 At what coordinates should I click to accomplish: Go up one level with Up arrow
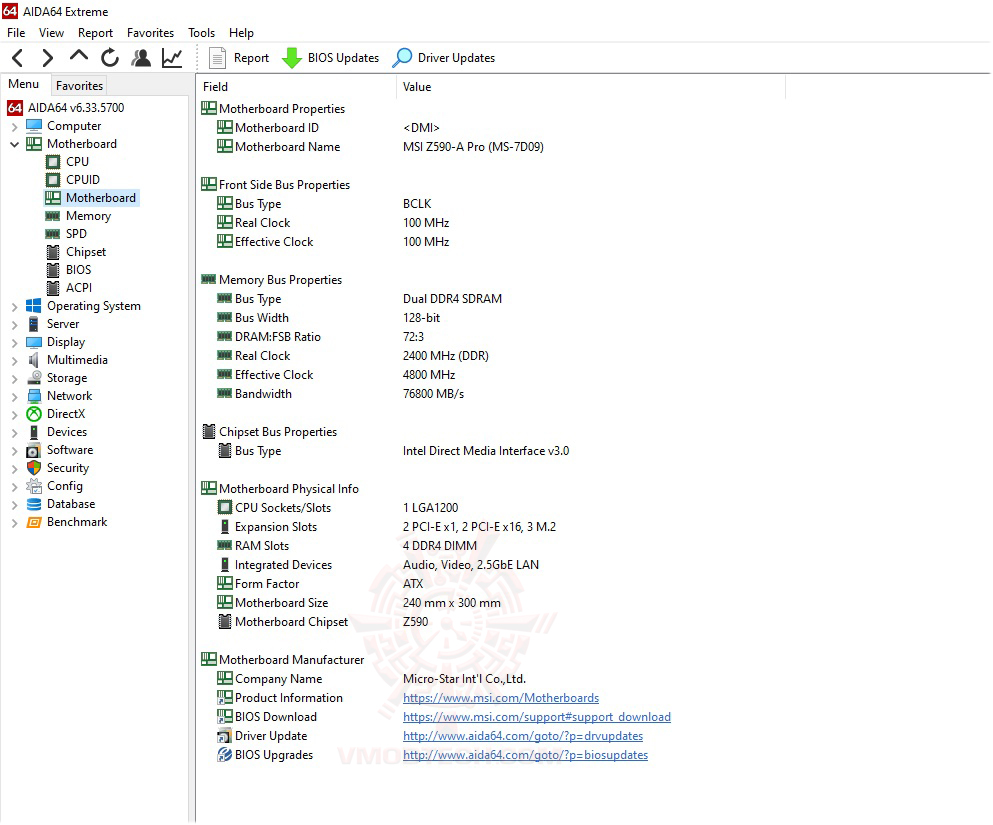[79, 56]
